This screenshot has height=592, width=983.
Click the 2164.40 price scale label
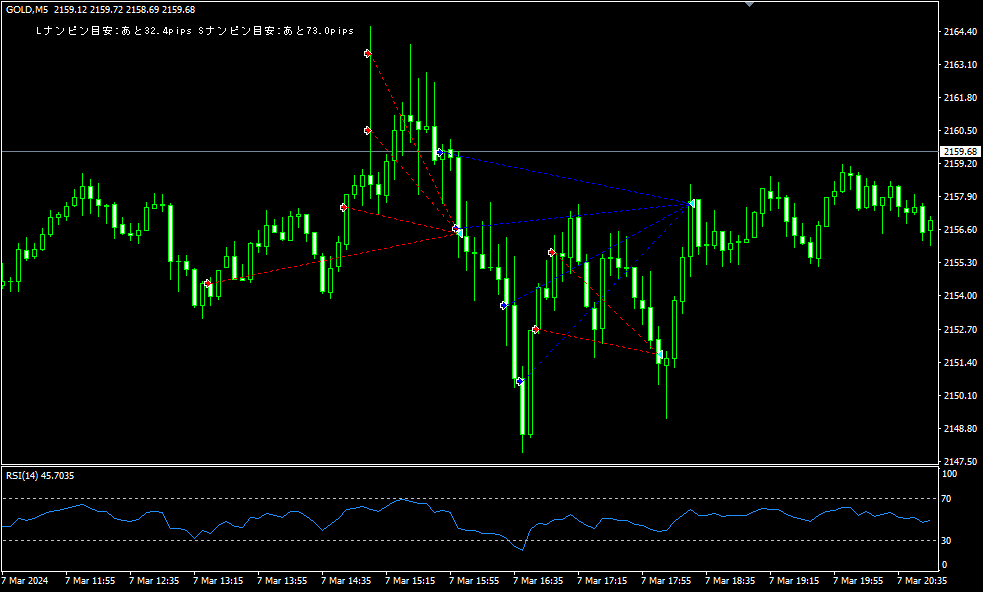point(959,32)
